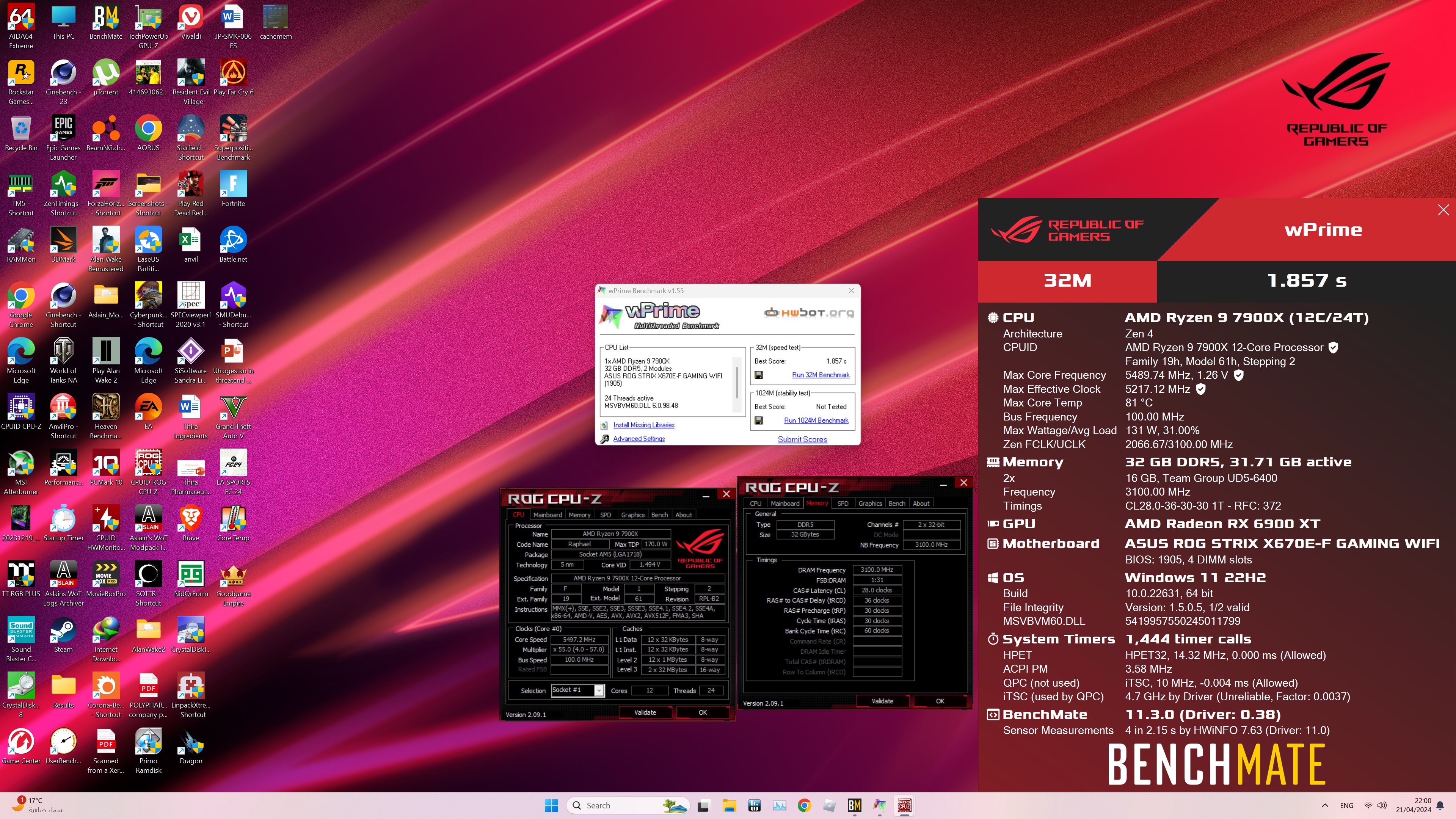The width and height of the screenshot is (1456, 819).
Task: Open the Superposition Benchmark desktop icon
Action: pos(233,138)
